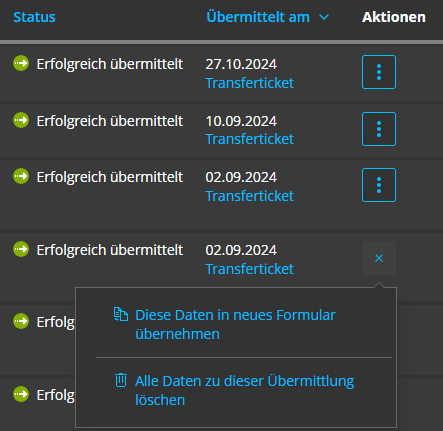The image size is (443, 431).
Task: Open Transferticket link for 10.09.2024
Action: pyautogui.click(x=250, y=139)
